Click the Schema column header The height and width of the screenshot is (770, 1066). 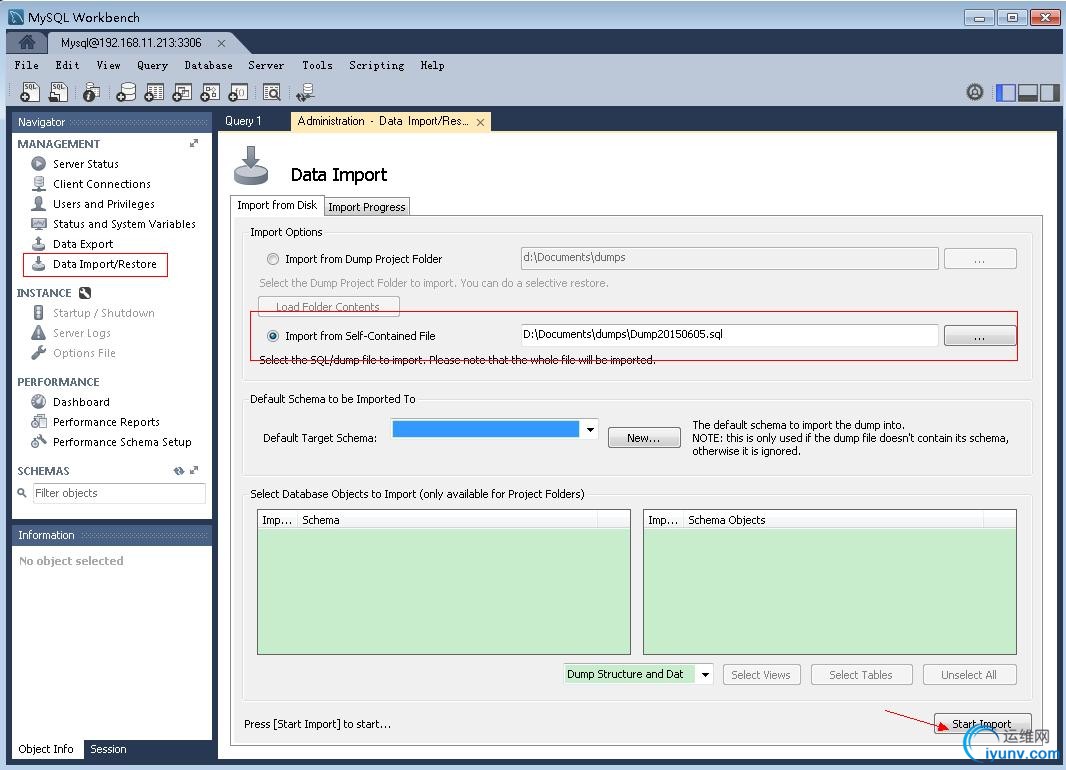click(447, 520)
